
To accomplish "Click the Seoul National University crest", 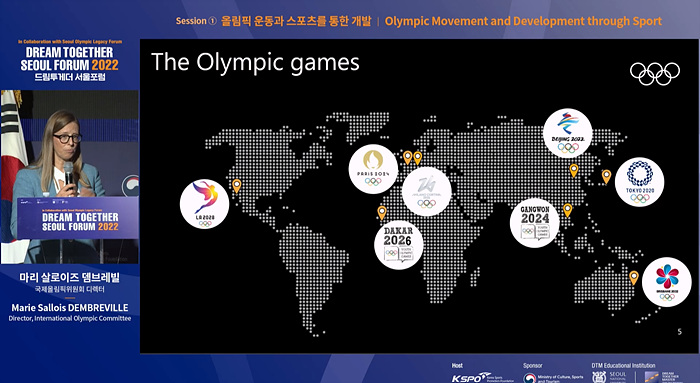I will [x=599, y=377].
